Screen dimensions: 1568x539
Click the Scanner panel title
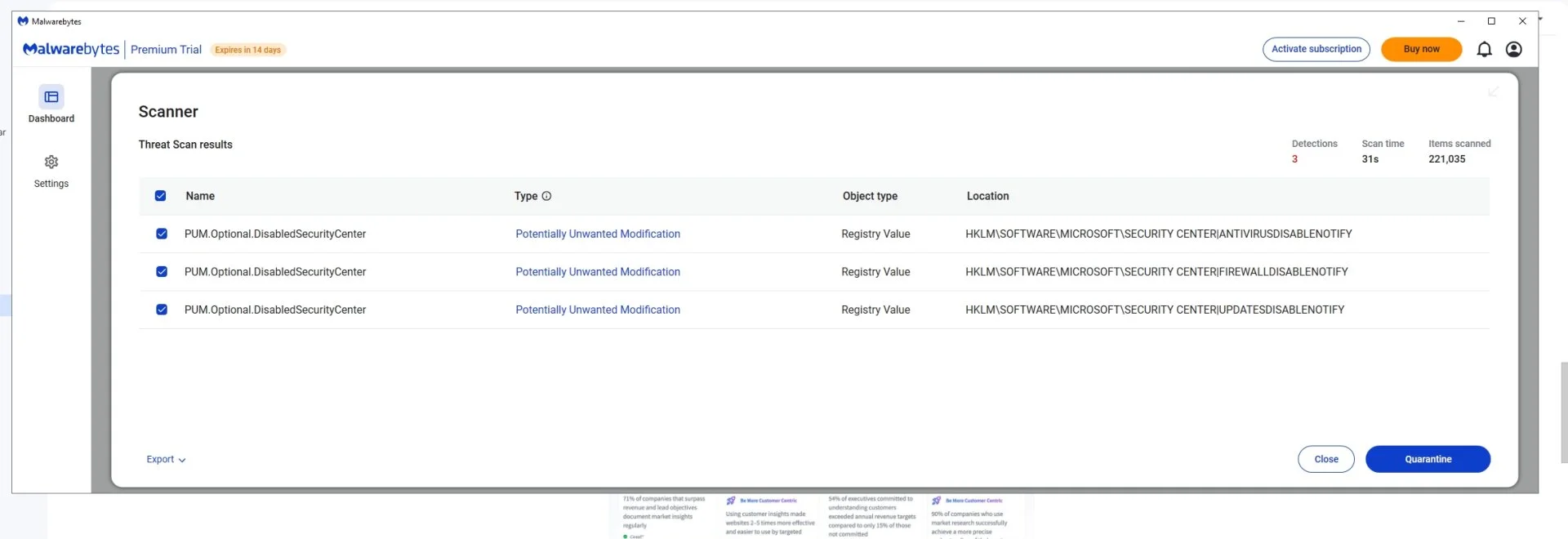pos(168,112)
